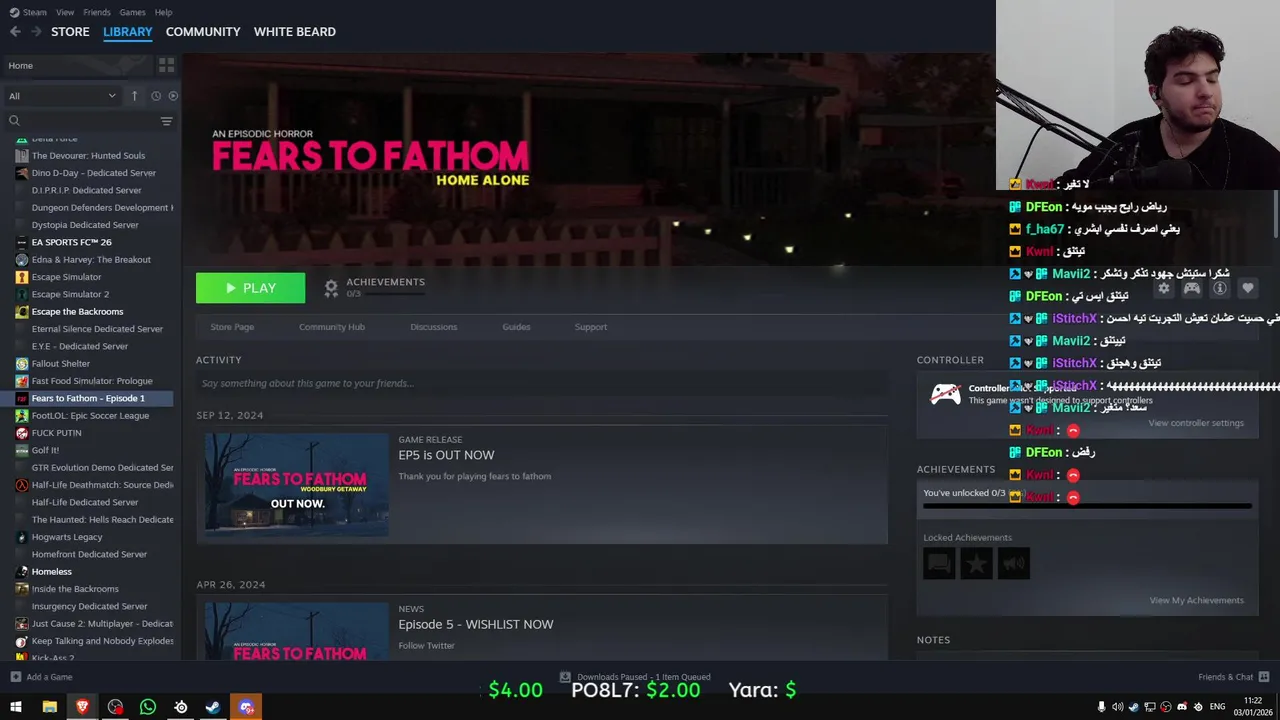Switch to the LIBRARY section
This screenshot has width=1280, height=720.
point(128,32)
